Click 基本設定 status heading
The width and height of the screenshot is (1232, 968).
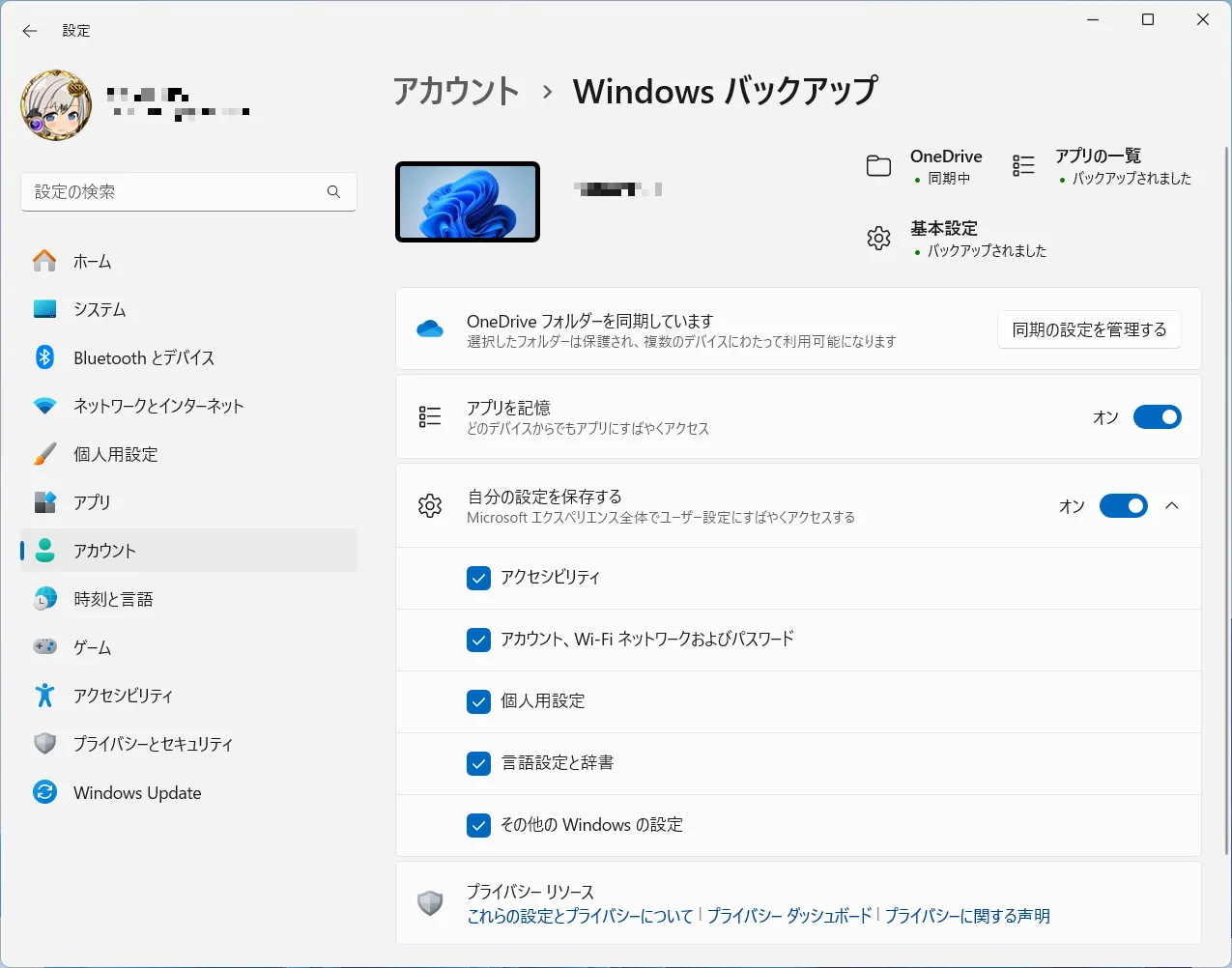click(x=944, y=228)
